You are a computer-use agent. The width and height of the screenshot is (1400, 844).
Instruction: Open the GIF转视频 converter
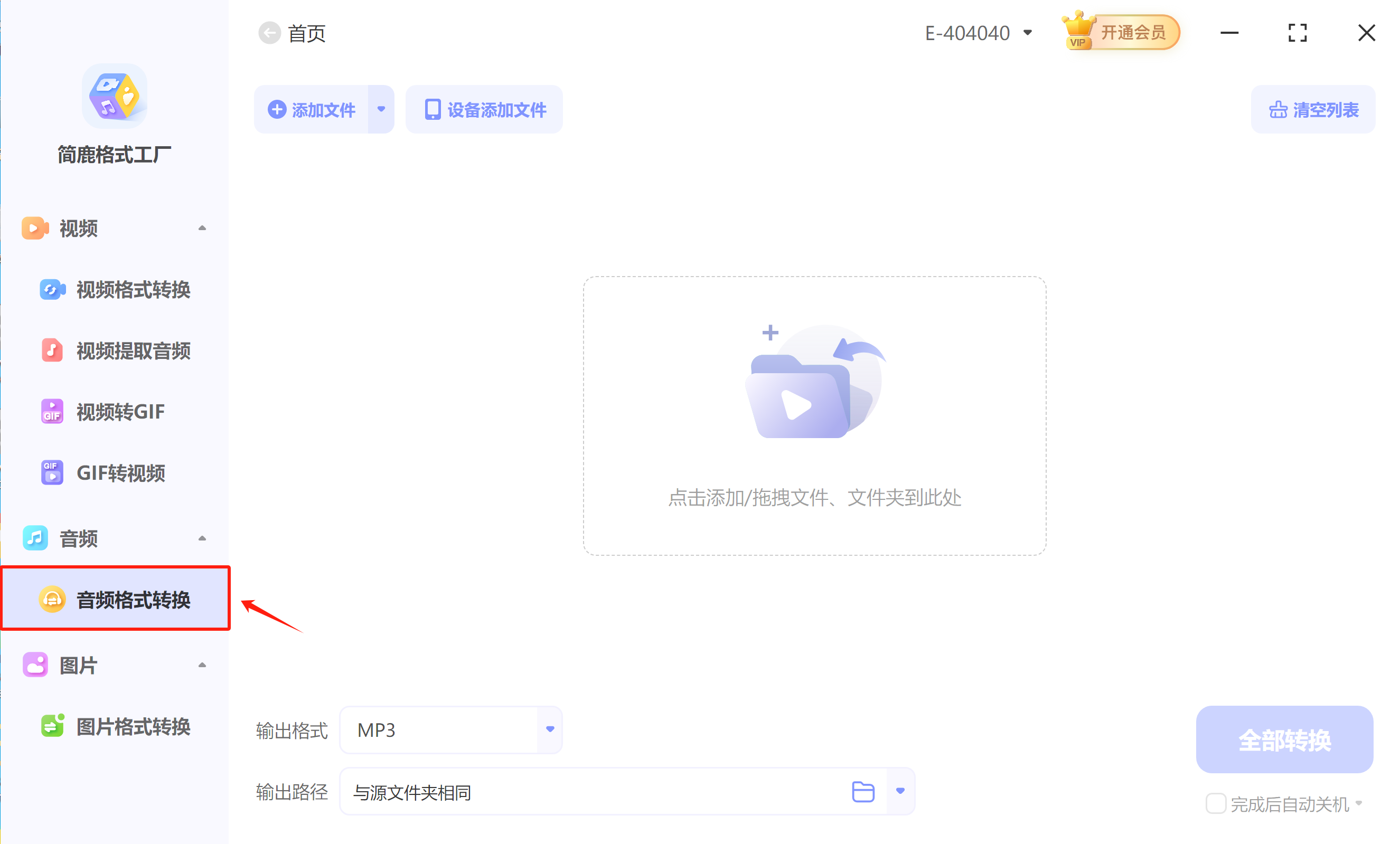pos(121,472)
